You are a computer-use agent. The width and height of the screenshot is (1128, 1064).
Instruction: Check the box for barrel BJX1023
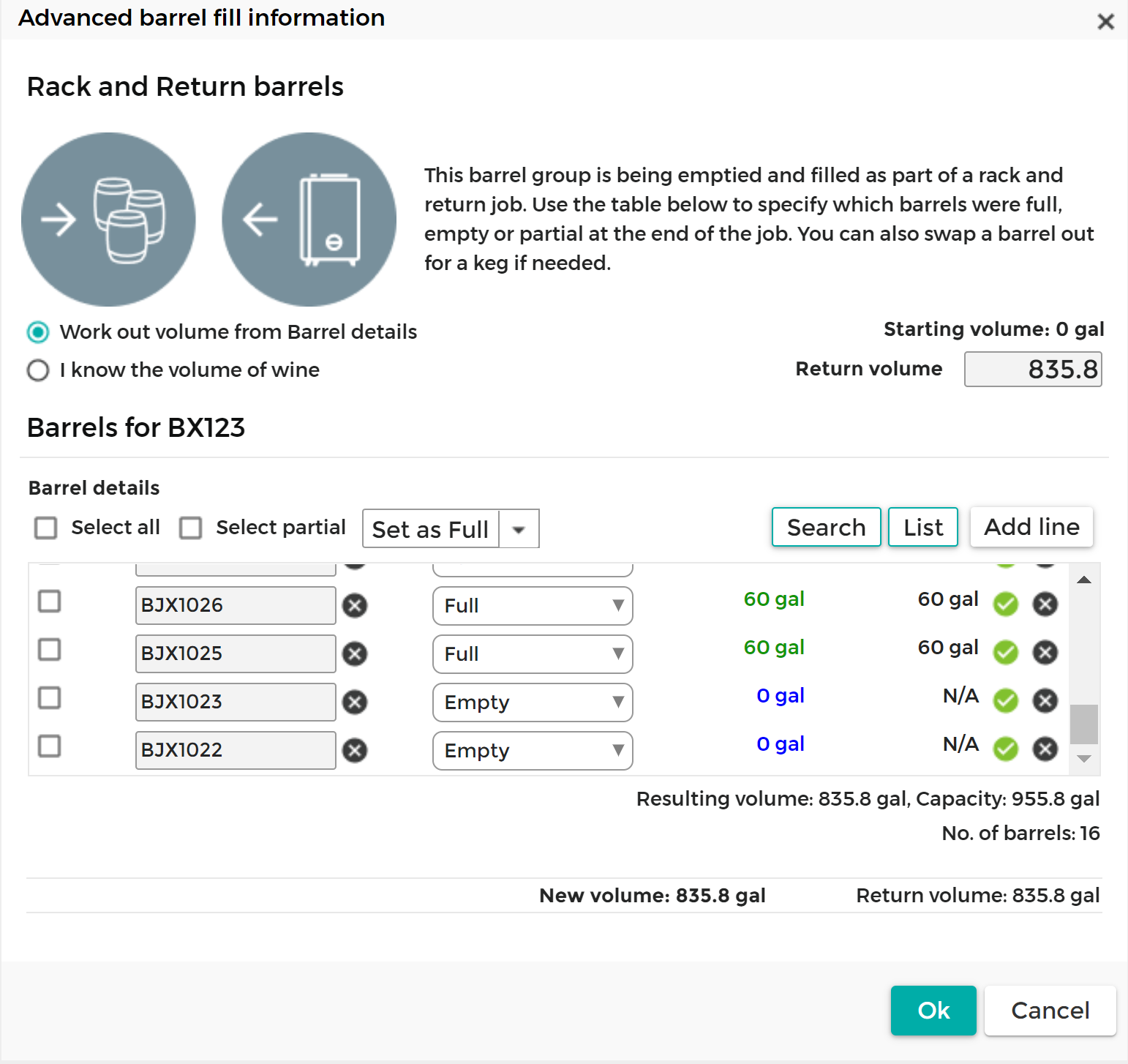tap(49, 698)
